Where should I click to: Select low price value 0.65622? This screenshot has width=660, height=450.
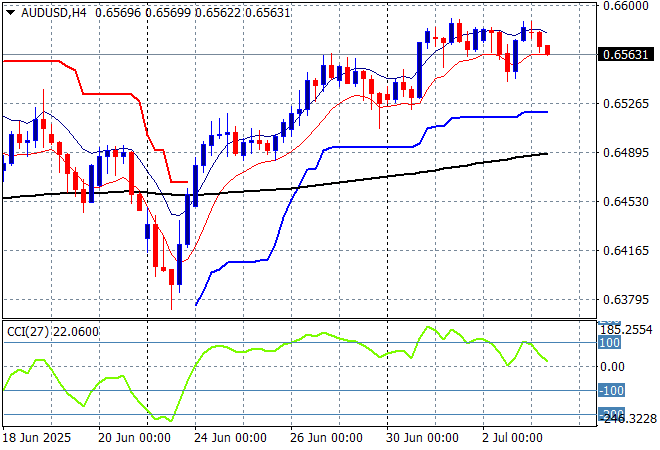(218, 13)
